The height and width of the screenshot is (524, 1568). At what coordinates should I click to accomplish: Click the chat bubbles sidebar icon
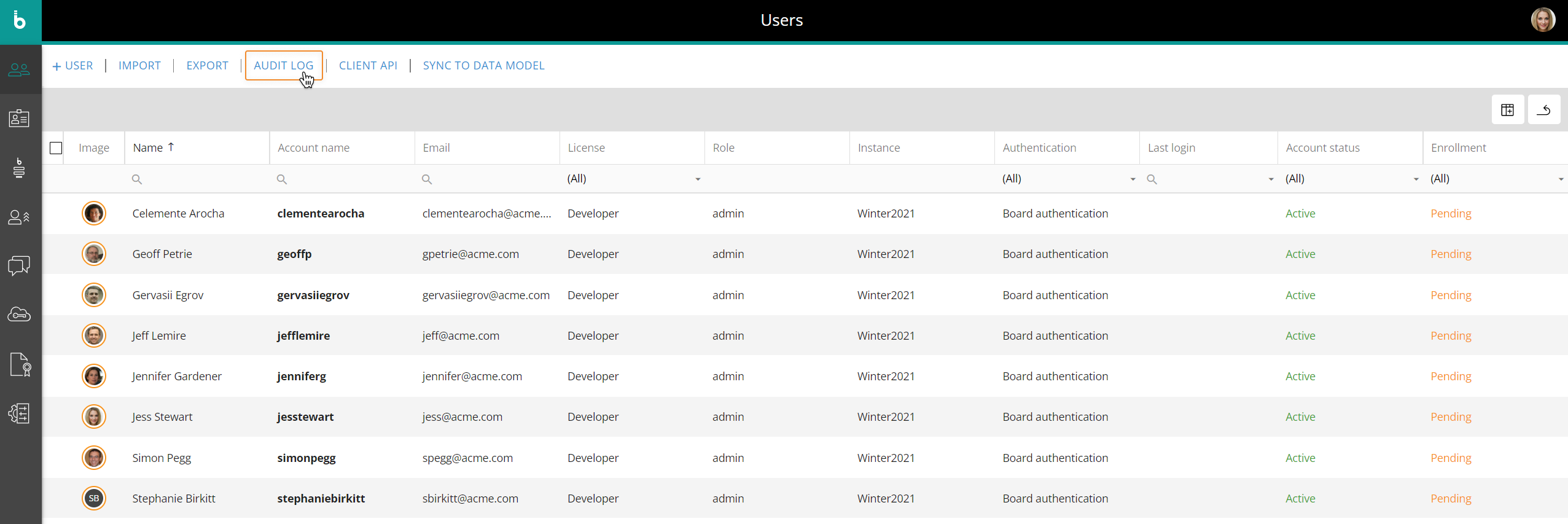click(x=20, y=265)
